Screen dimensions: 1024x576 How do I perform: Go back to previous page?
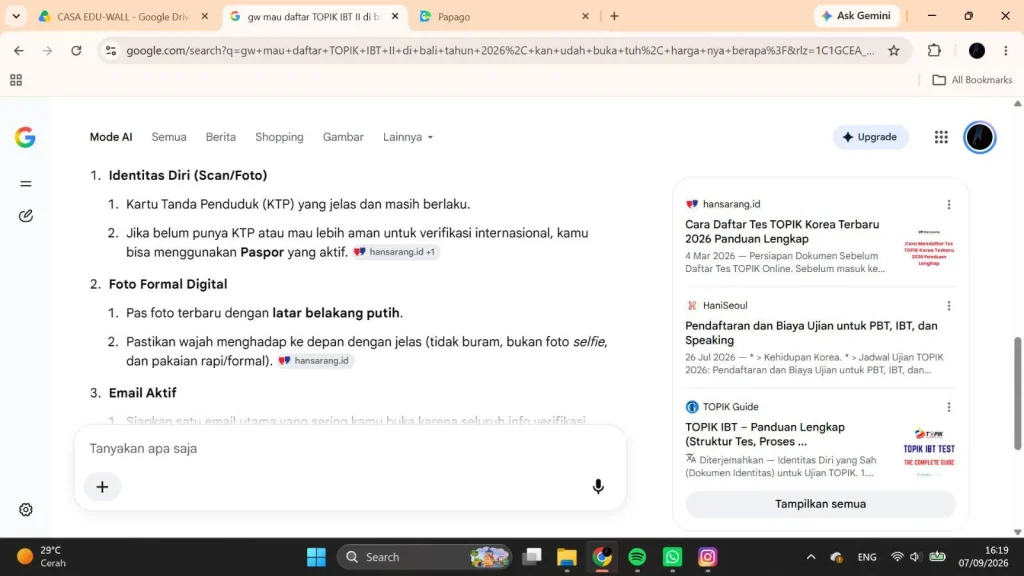(18, 50)
